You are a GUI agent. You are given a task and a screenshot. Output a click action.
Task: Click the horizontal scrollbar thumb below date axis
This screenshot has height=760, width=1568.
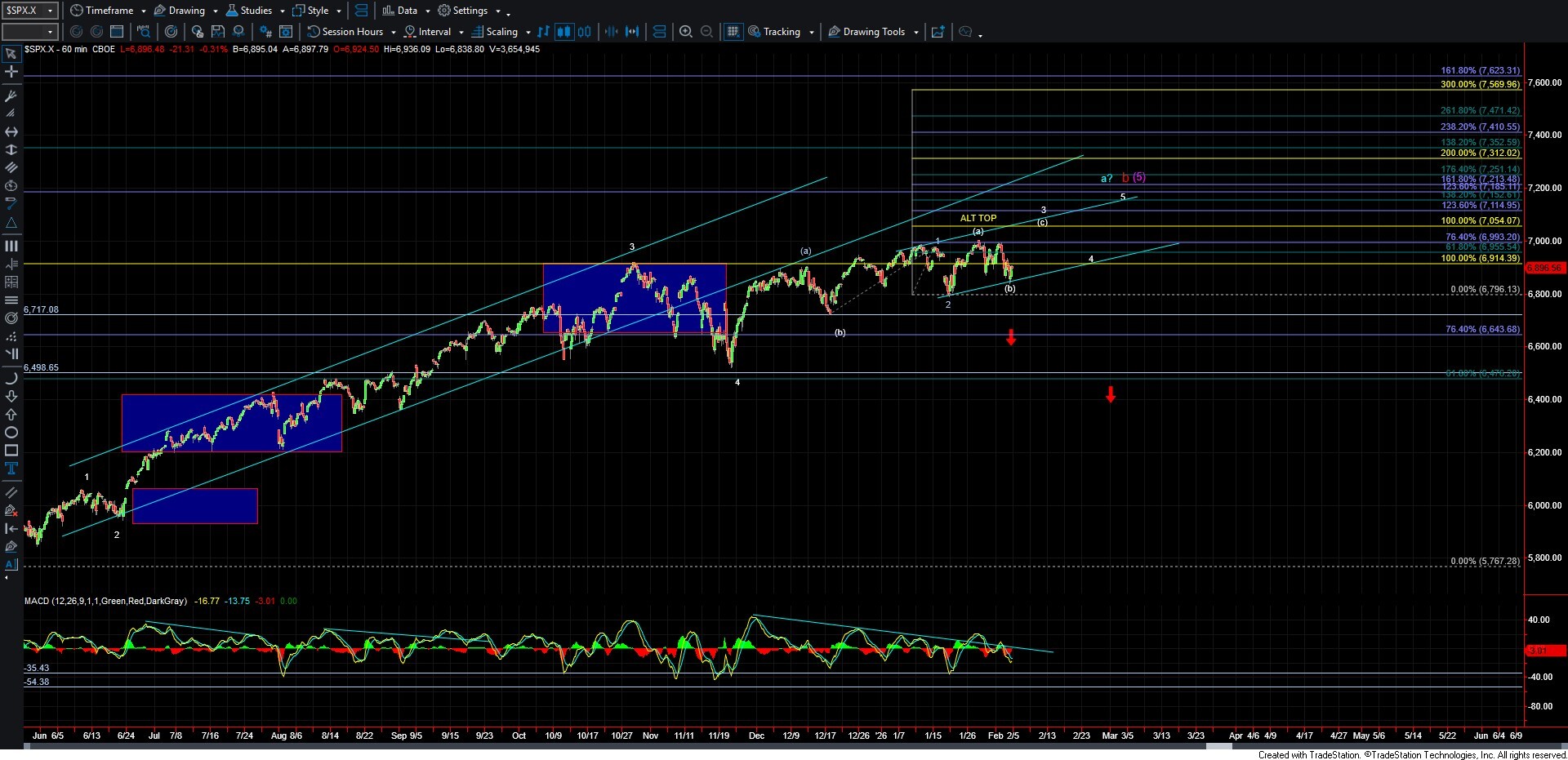point(1217,745)
